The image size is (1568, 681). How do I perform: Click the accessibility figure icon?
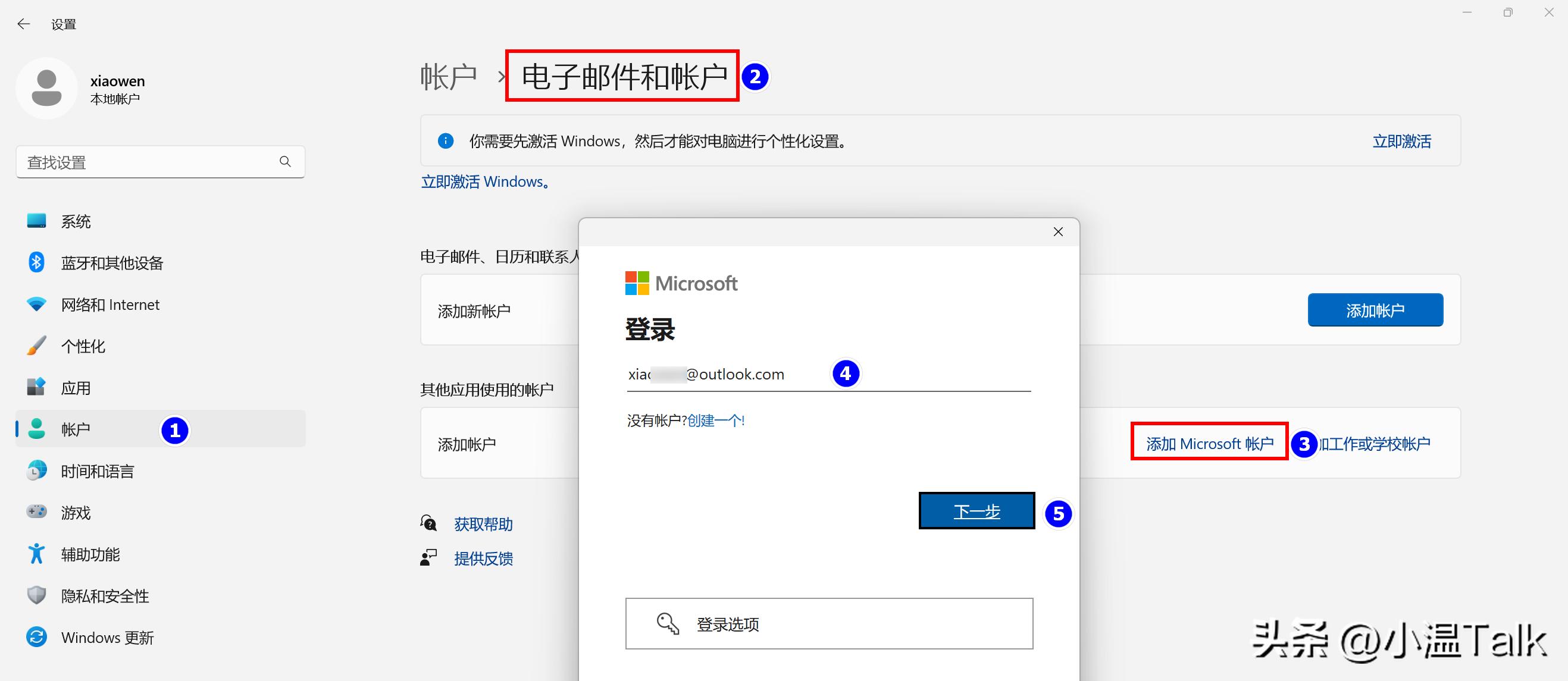click(x=36, y=554)
